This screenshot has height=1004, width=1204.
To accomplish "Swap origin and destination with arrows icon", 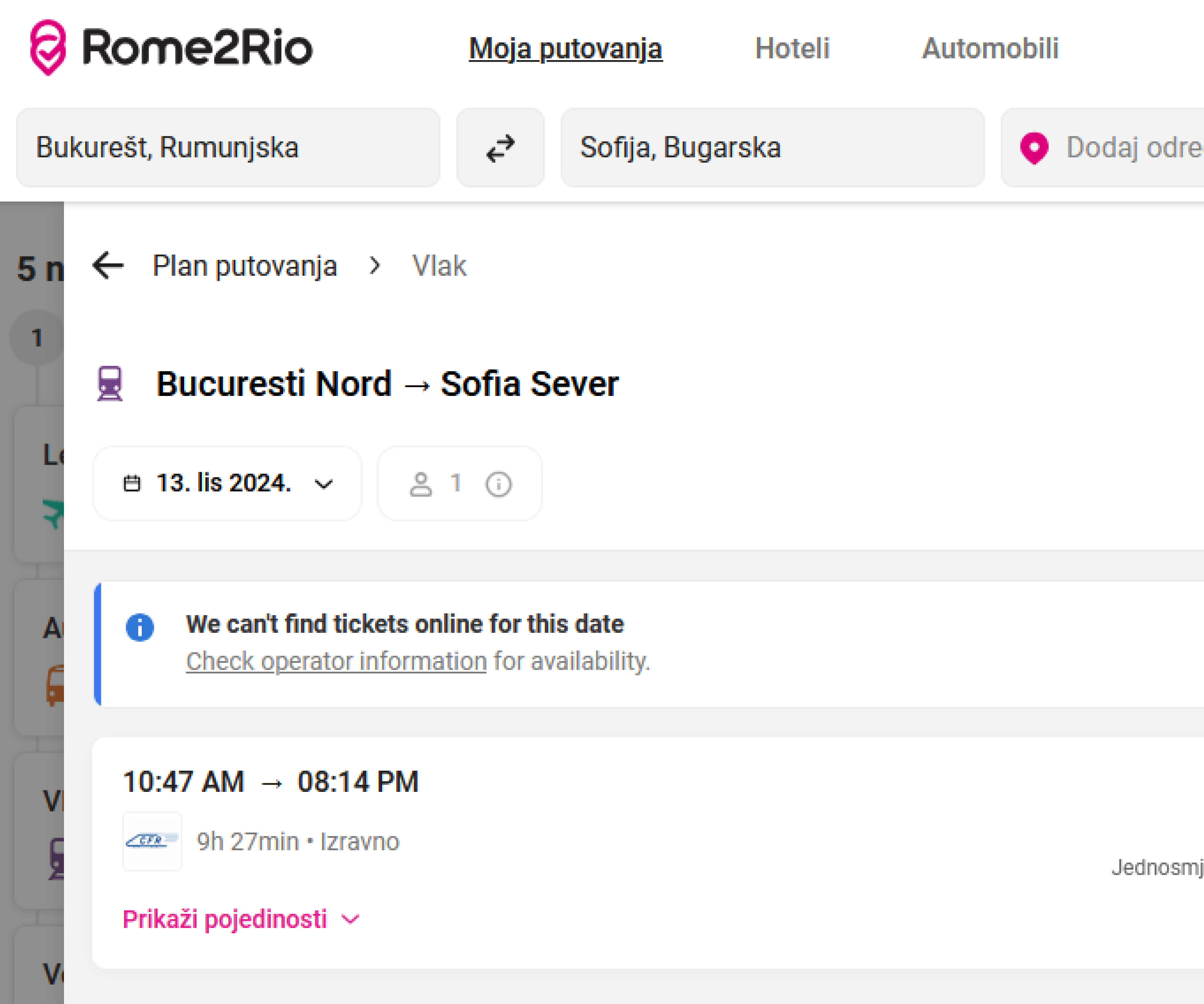I will pos(500,148).
